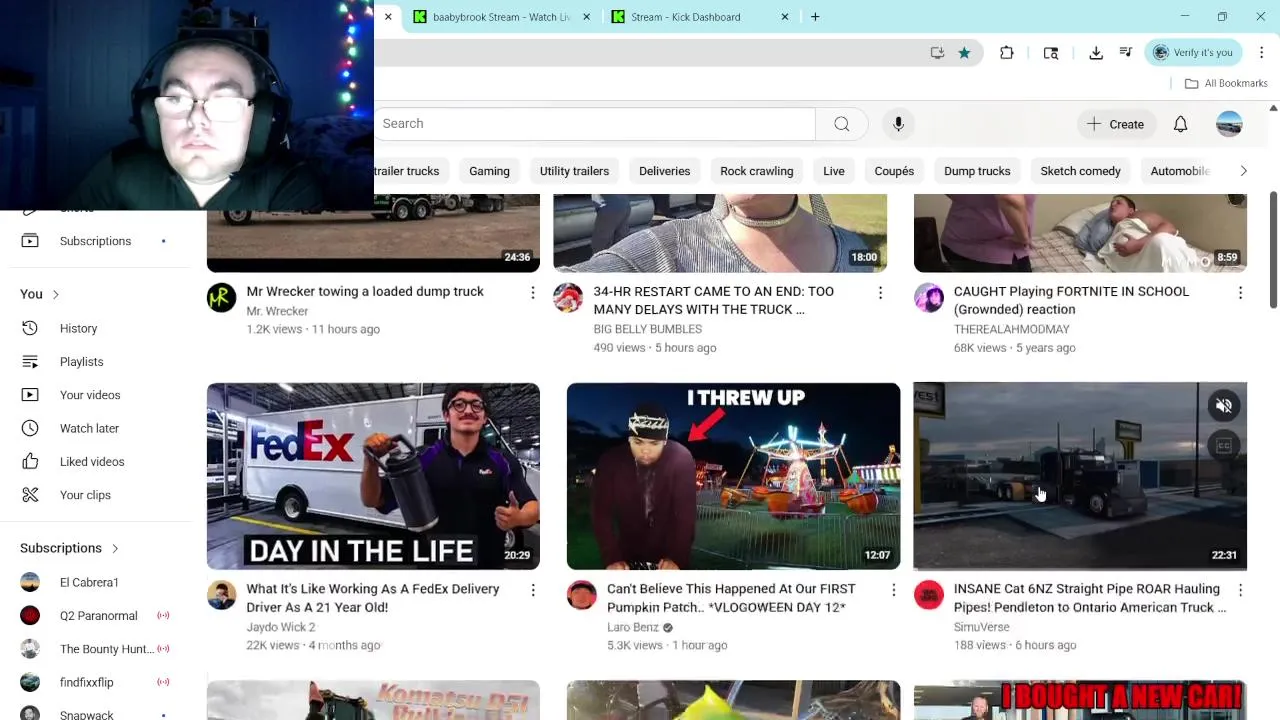Focus the YouTube search field
The height and width of the screenshot is (720, 1280).
595,124
